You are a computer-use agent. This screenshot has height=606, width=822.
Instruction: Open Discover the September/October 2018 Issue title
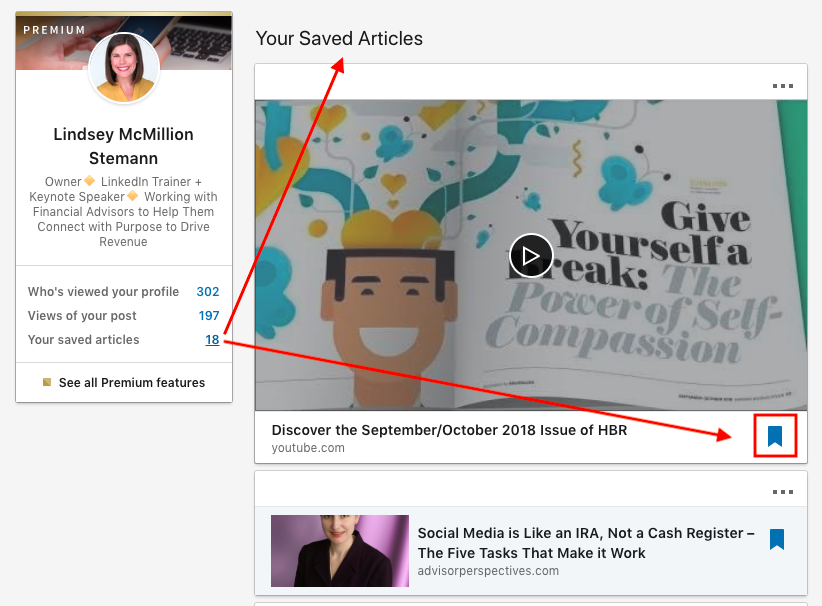[x=449, y=430]
